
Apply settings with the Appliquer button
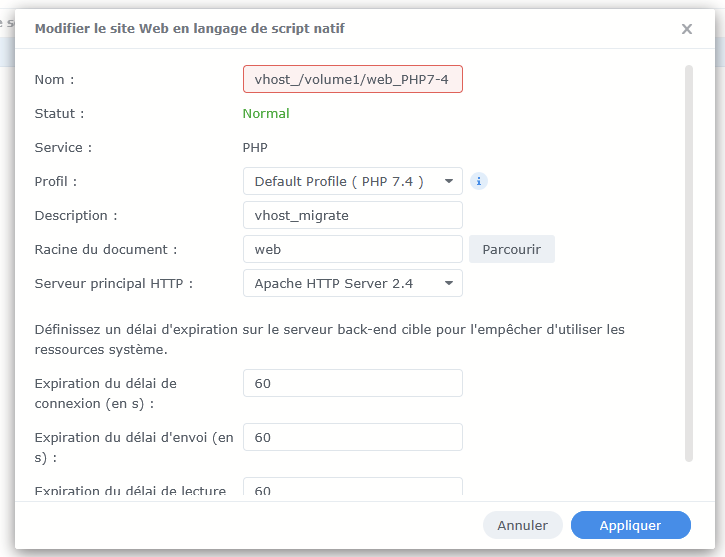[630, 525]
